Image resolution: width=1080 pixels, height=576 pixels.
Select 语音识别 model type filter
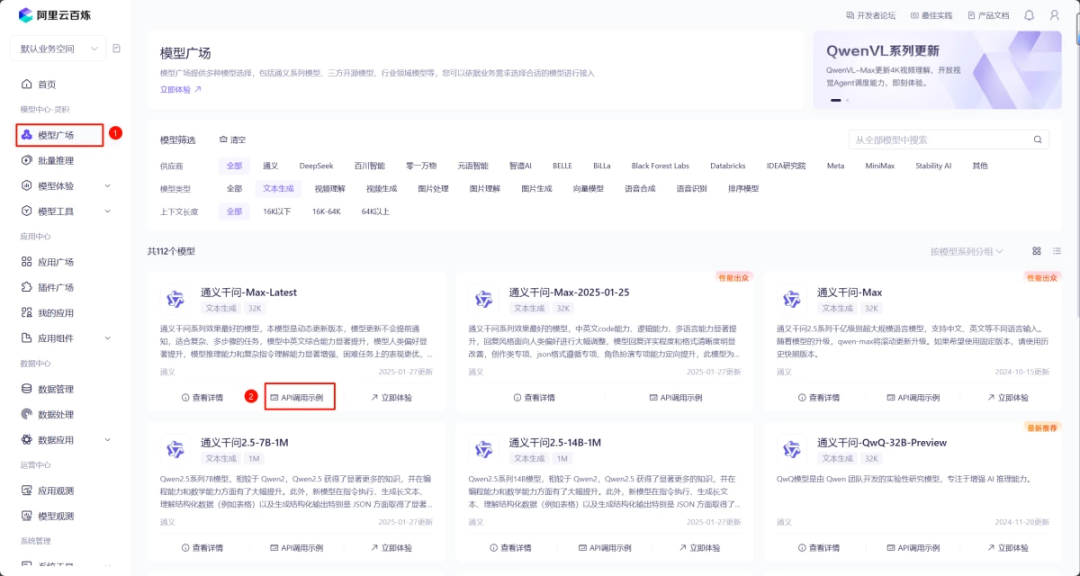(692, 189)
